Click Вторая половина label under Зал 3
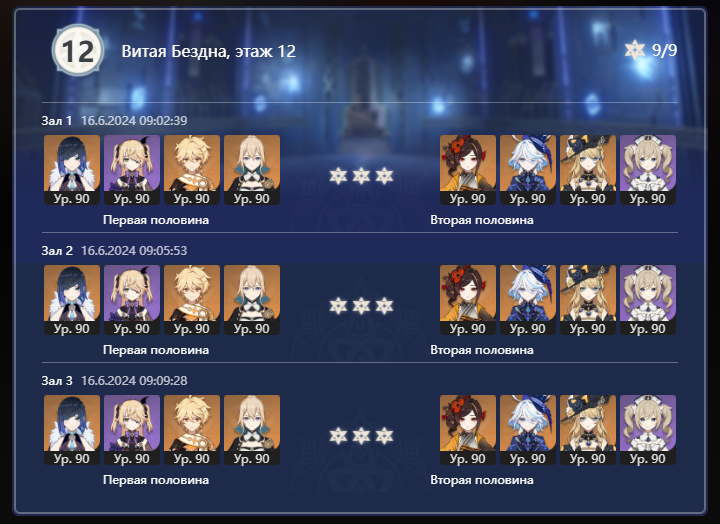Image resolution: width=720 pixels, height=524 pixels. point(482,480)
